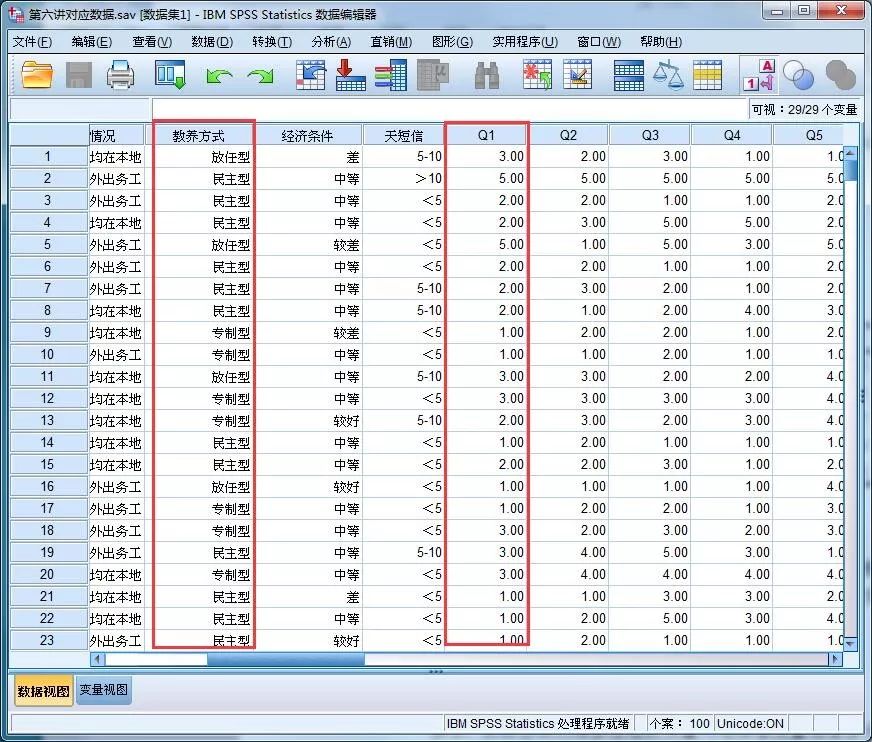The height and width of the screenshot is (742, 872).
Task: Click the Undo arrow
Action: coord(218,75)
